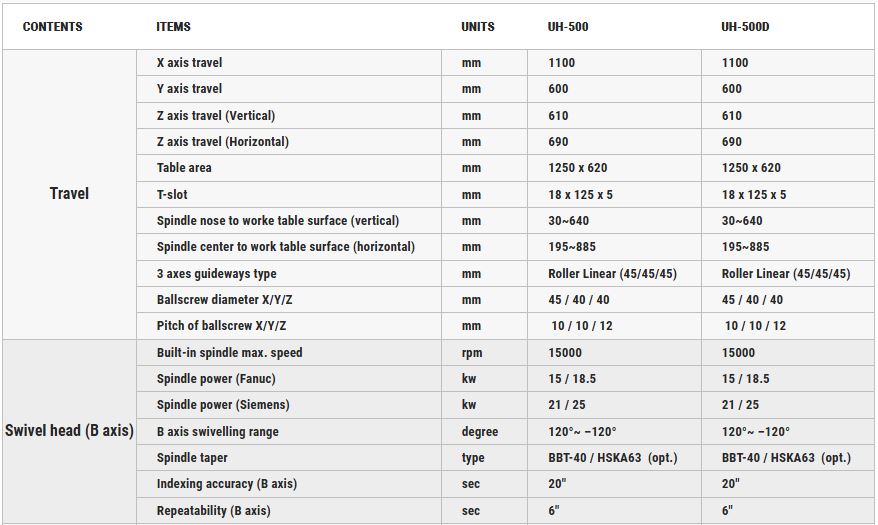Click the CONTENTS column header

(x=53, y=27)
